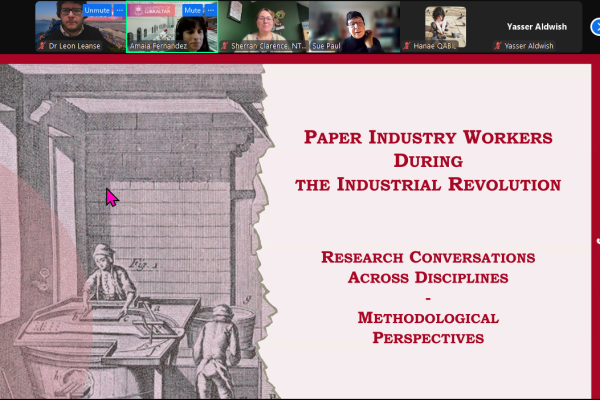Viewport: 600px width, 400px height.
Task: Click slide title 'Paper Industry Workers'
Action: tap(428, 137)
